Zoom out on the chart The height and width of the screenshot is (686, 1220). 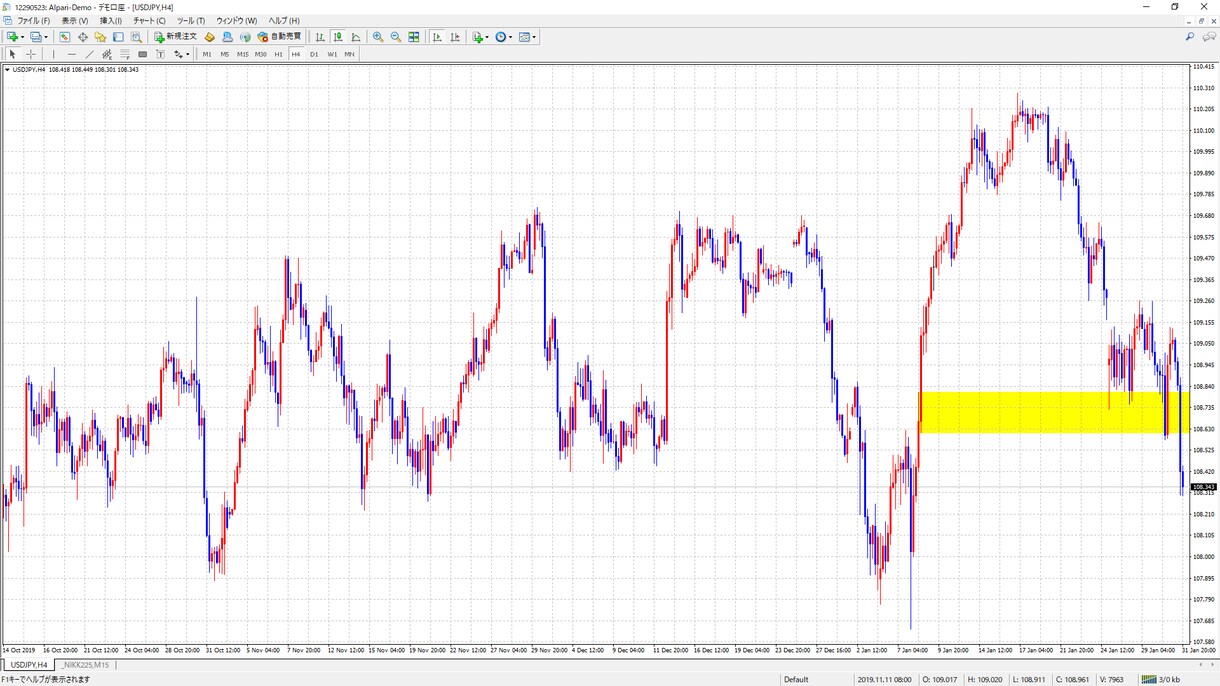pos(396,37)
